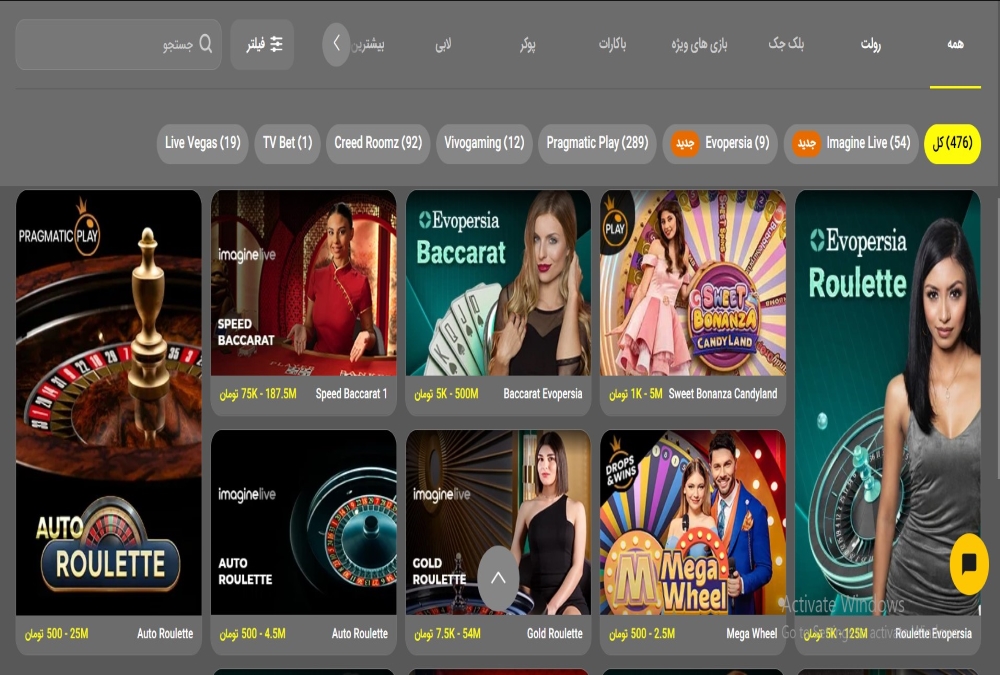Filter by Evopersia (9) provider

pos(720,144)
